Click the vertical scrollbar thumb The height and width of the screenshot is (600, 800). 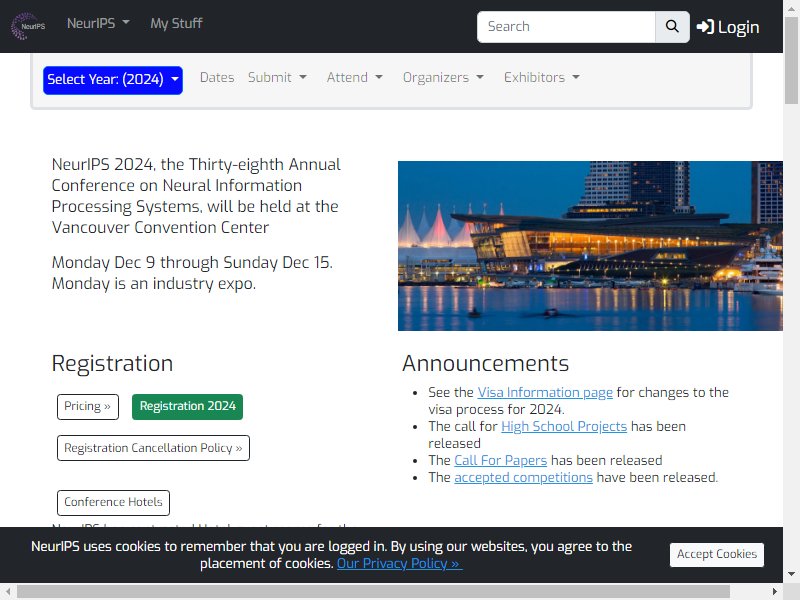tap(791, 60)
